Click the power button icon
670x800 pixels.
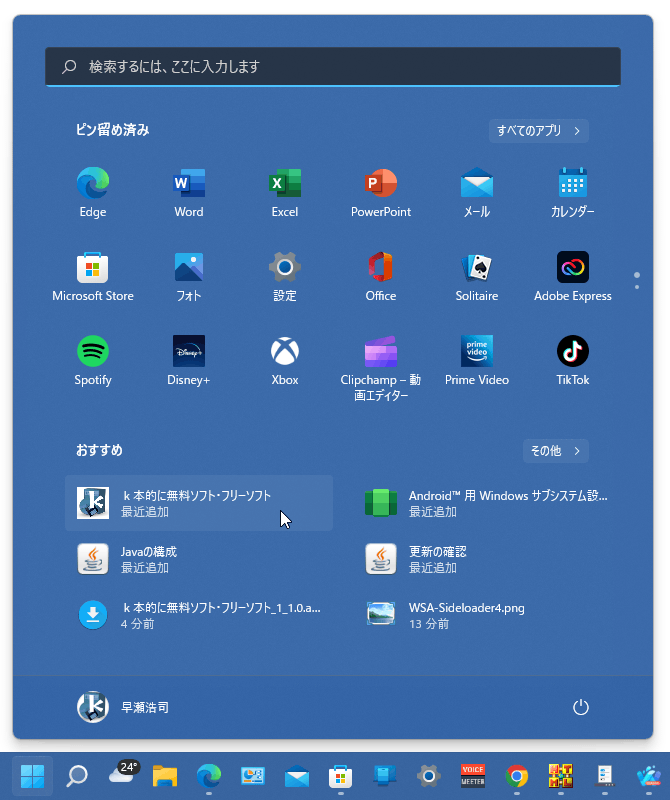(581, 707)
